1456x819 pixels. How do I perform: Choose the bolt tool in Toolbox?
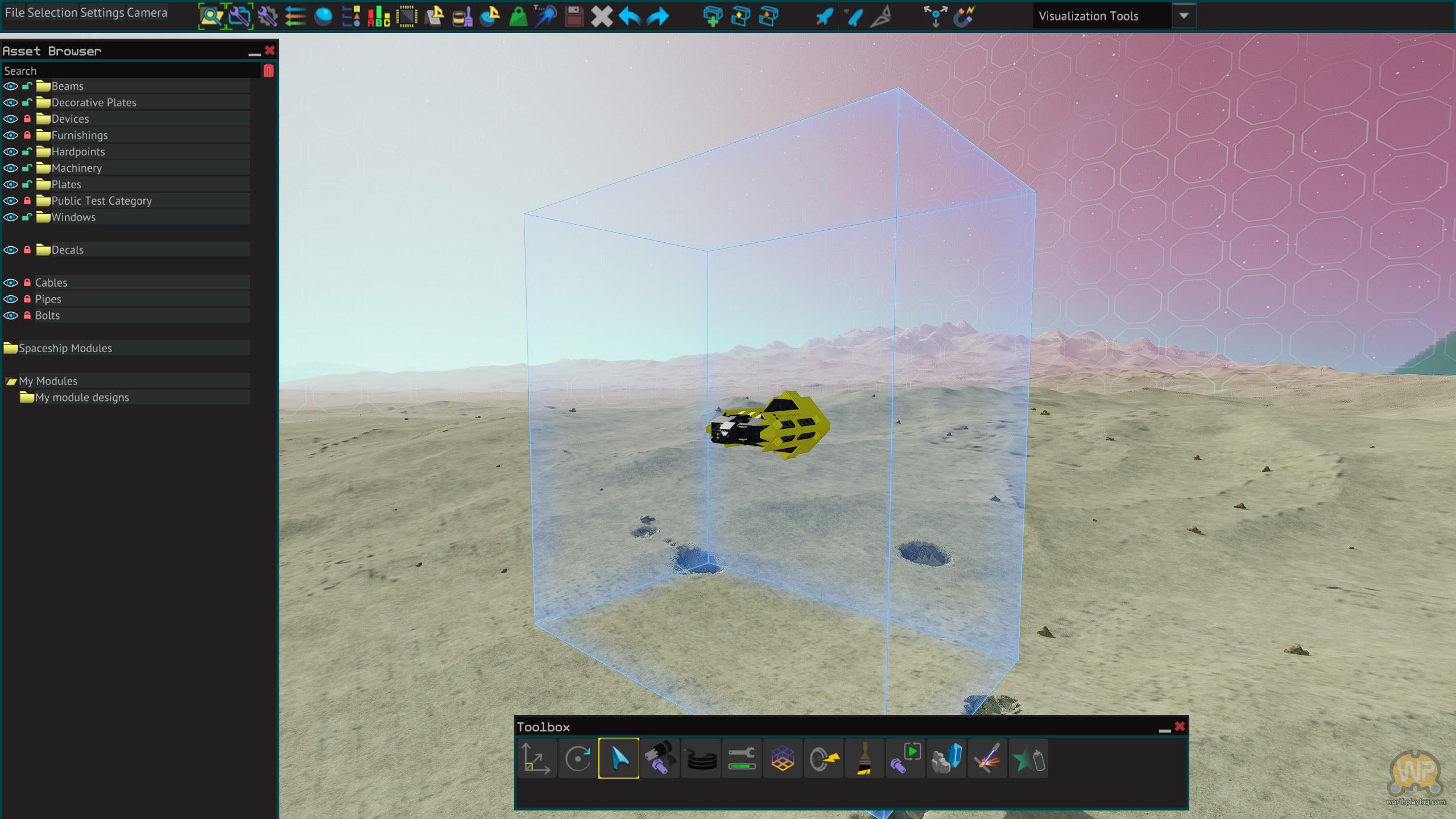660,758
